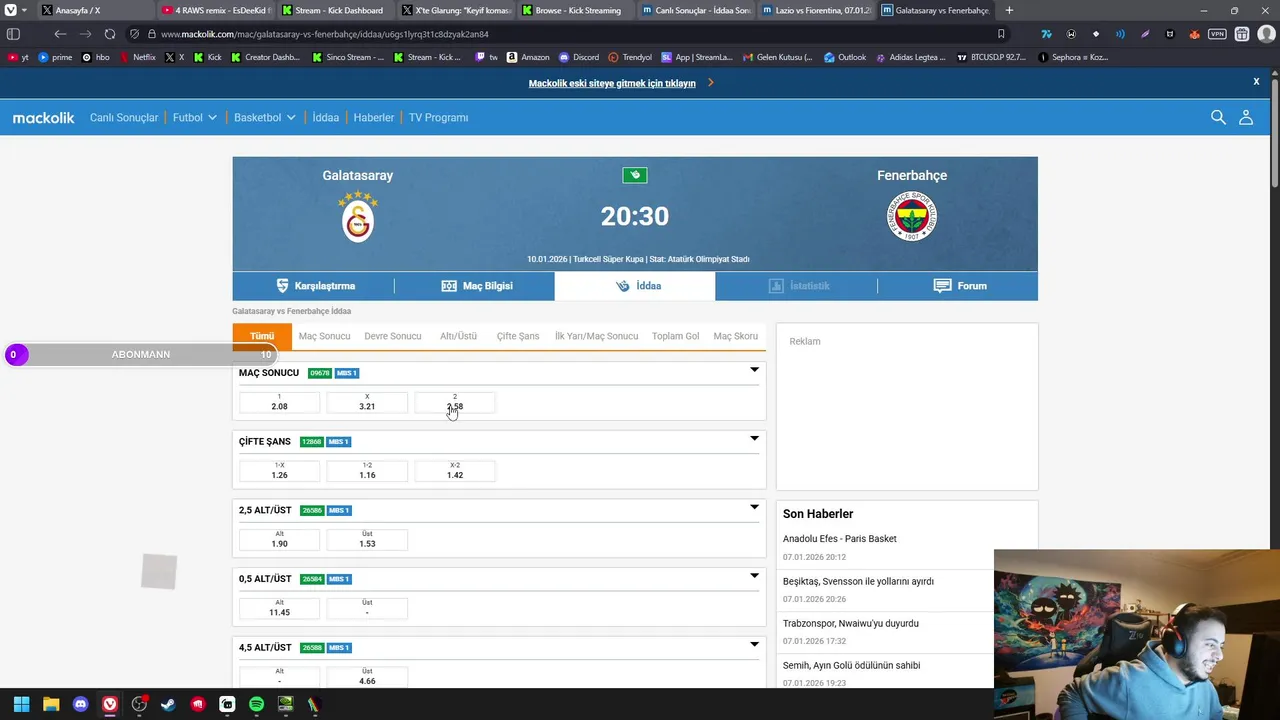Open İddaa in the top navigation

[325, 117]
